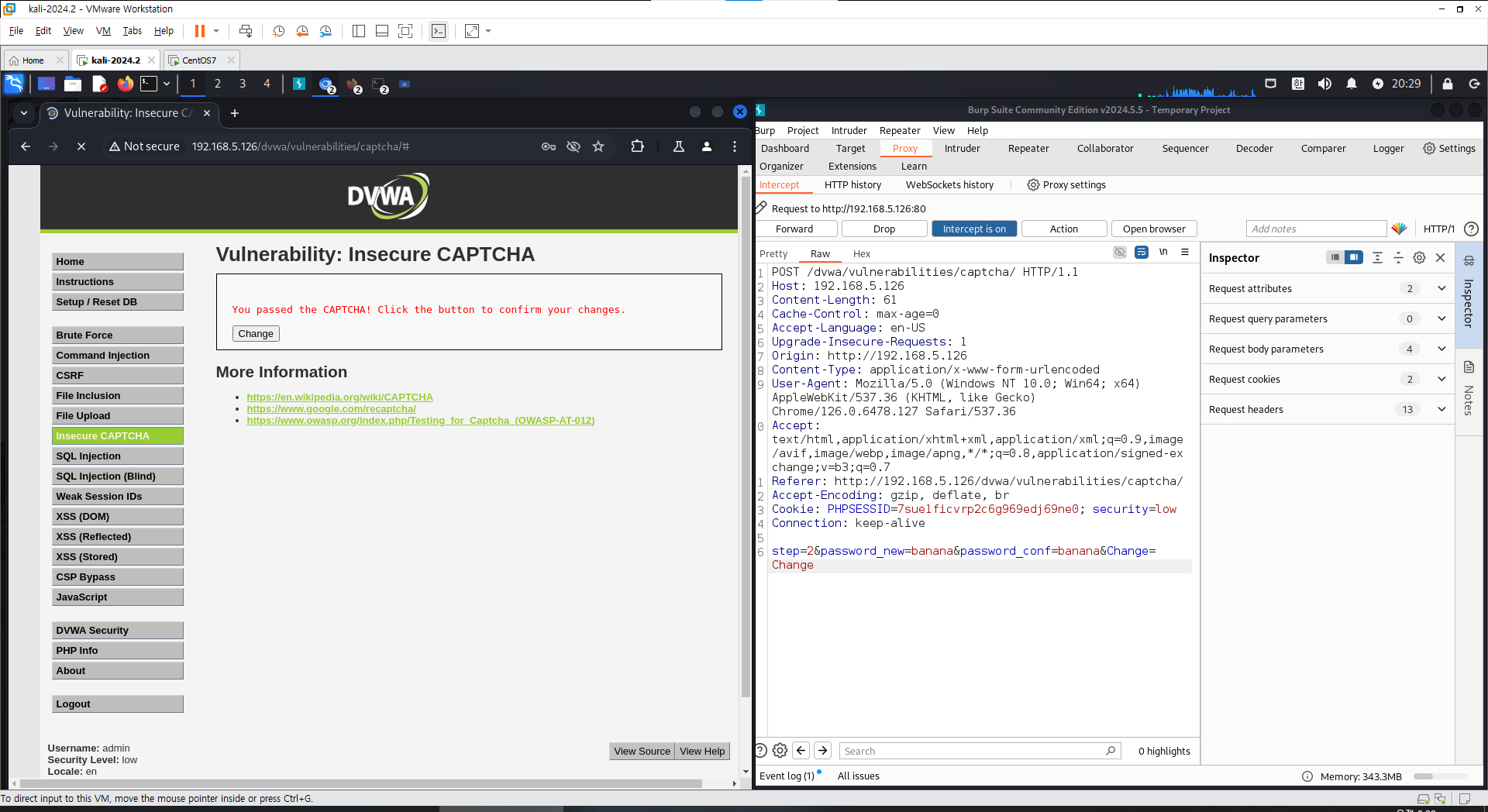Viewport: 1488px width, 812px height.
Task: Open the Repeater tab in Burp
Action: tap(1028, 148)
